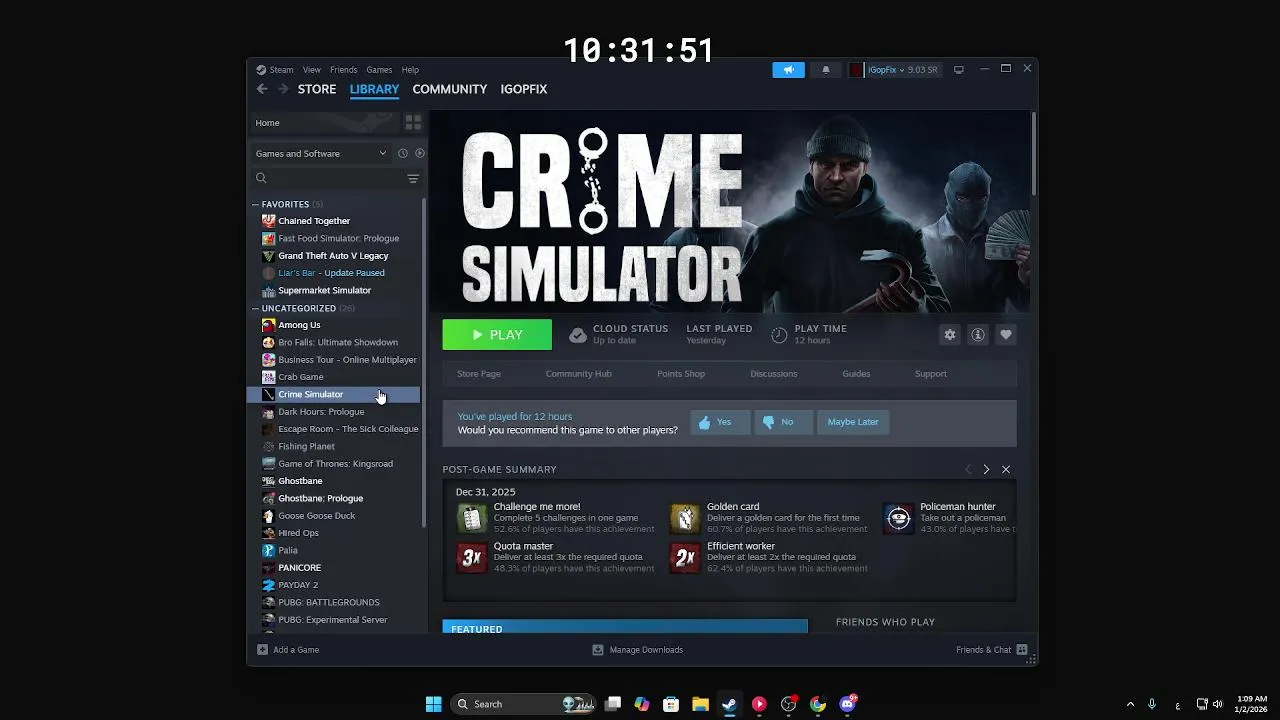Collapse the Favorites category
1280x720 pixels.
256,204
